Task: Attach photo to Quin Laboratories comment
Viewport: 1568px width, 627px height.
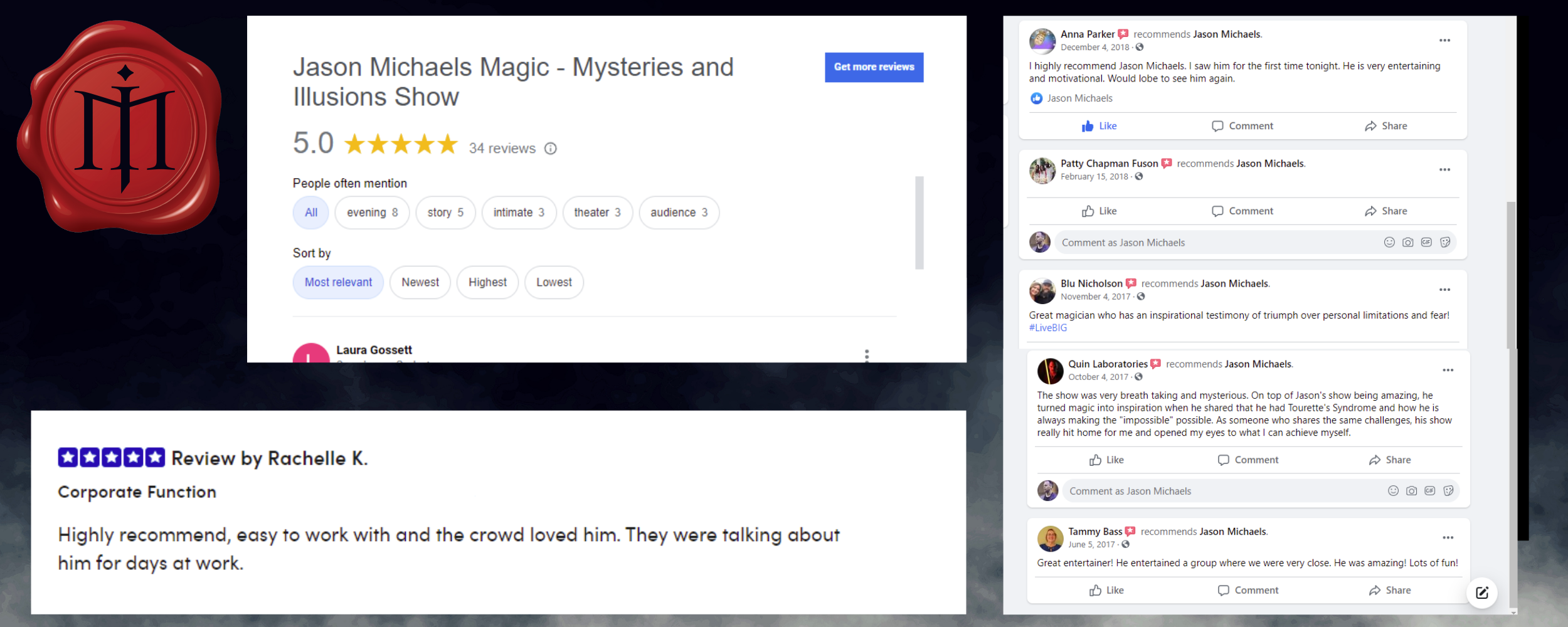Action: click(x=1411, y=491)
